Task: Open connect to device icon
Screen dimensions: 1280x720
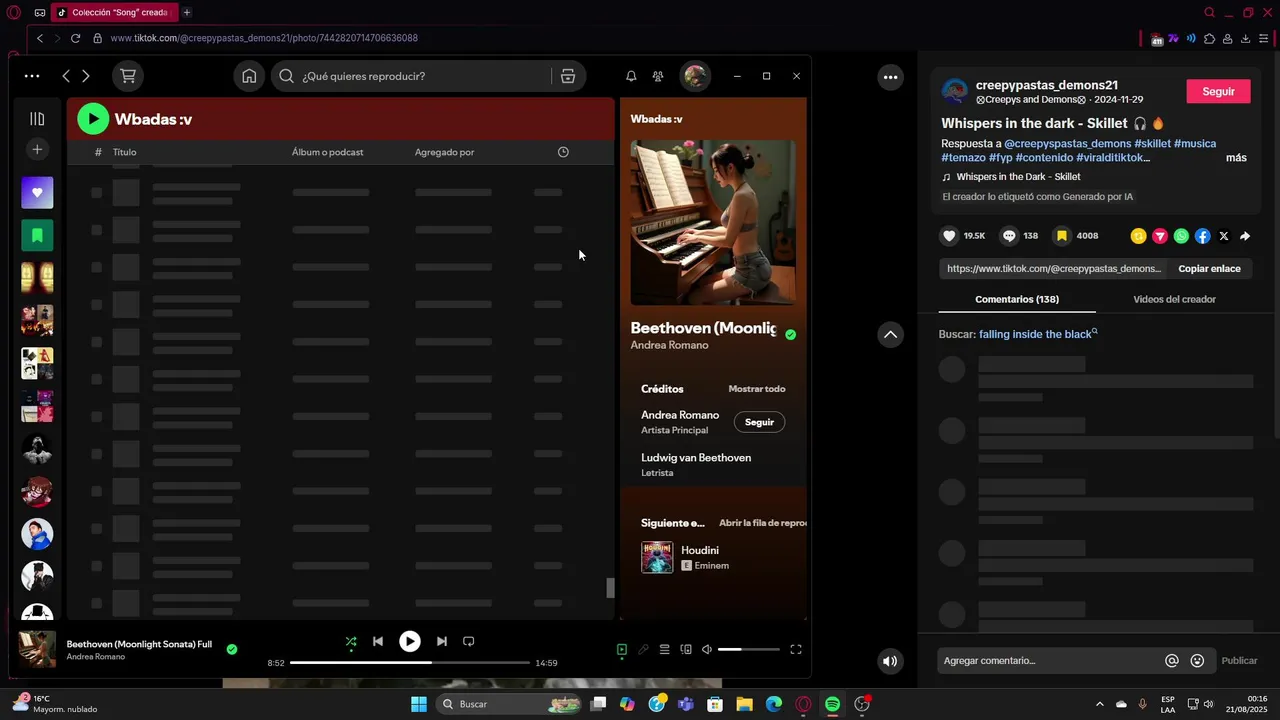Action: tap(686, 650)
